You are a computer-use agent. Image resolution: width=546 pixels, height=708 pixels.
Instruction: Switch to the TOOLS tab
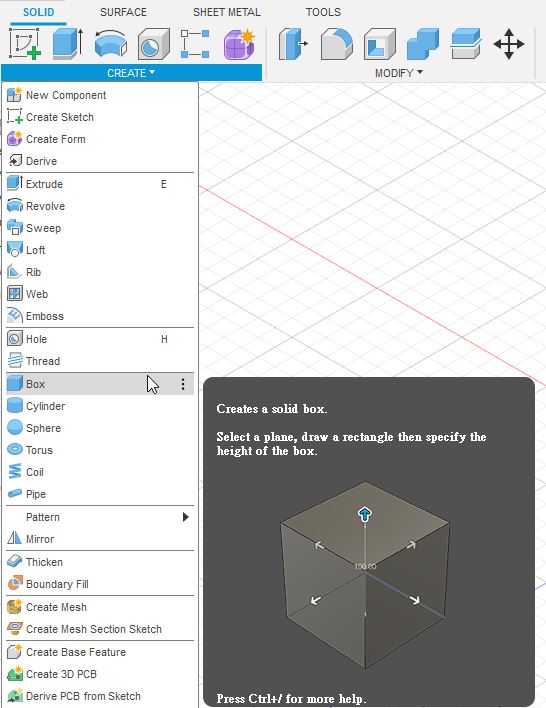[323, 12]
